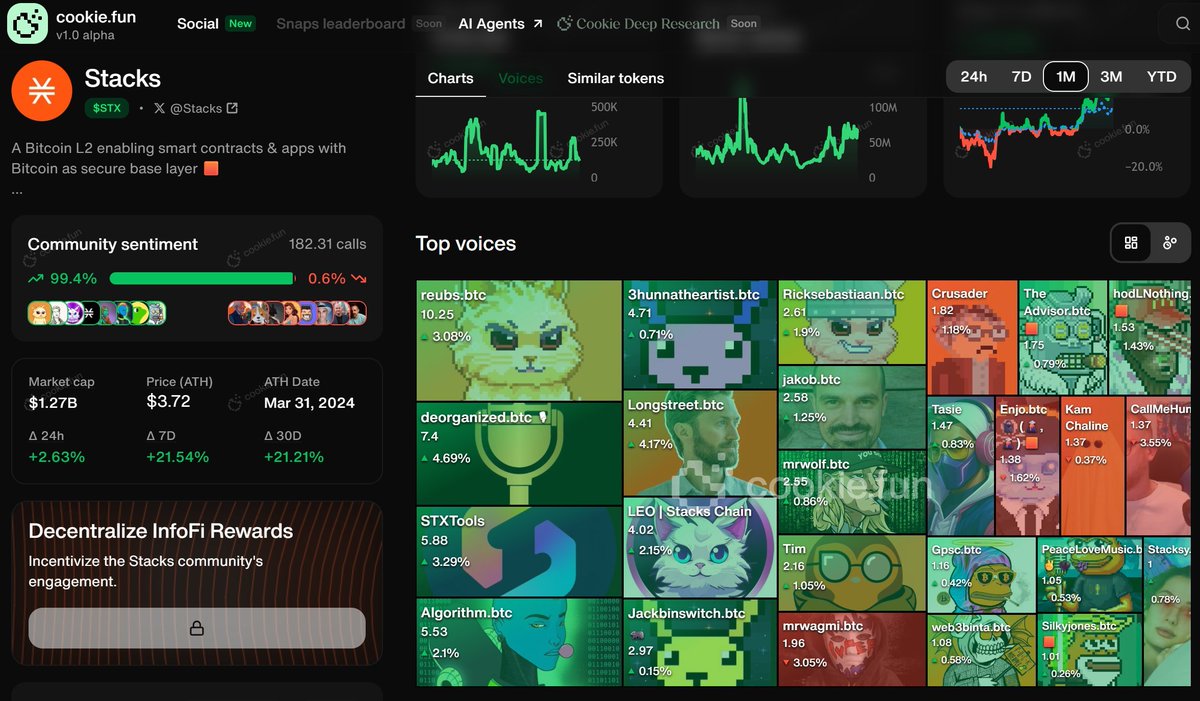Select the YTD time range
Image resolution: width=1200 pixels, height=701 pixels.
tap(1161, 77)
